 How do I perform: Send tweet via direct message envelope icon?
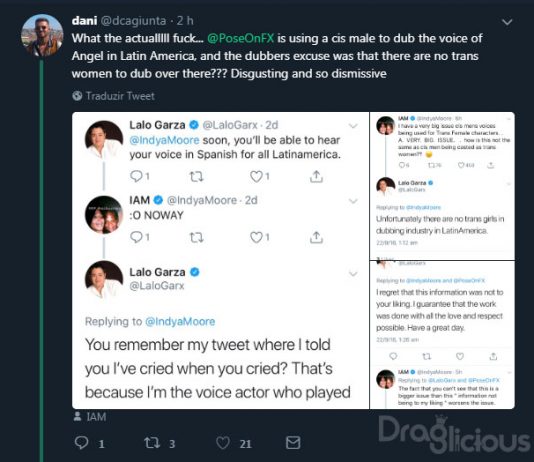point(293,443)
